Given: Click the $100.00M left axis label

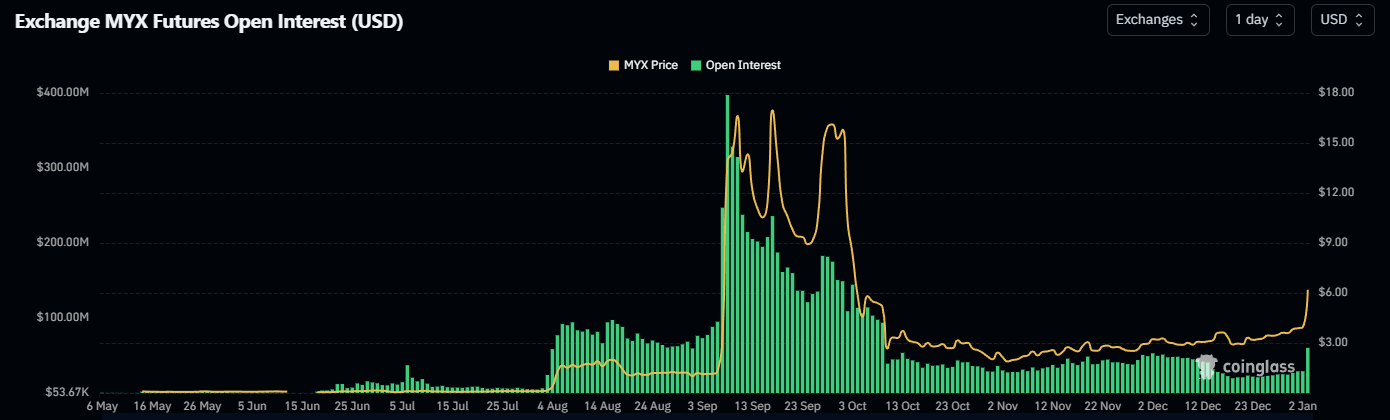Looking at the screenshot, I should 64,318.
